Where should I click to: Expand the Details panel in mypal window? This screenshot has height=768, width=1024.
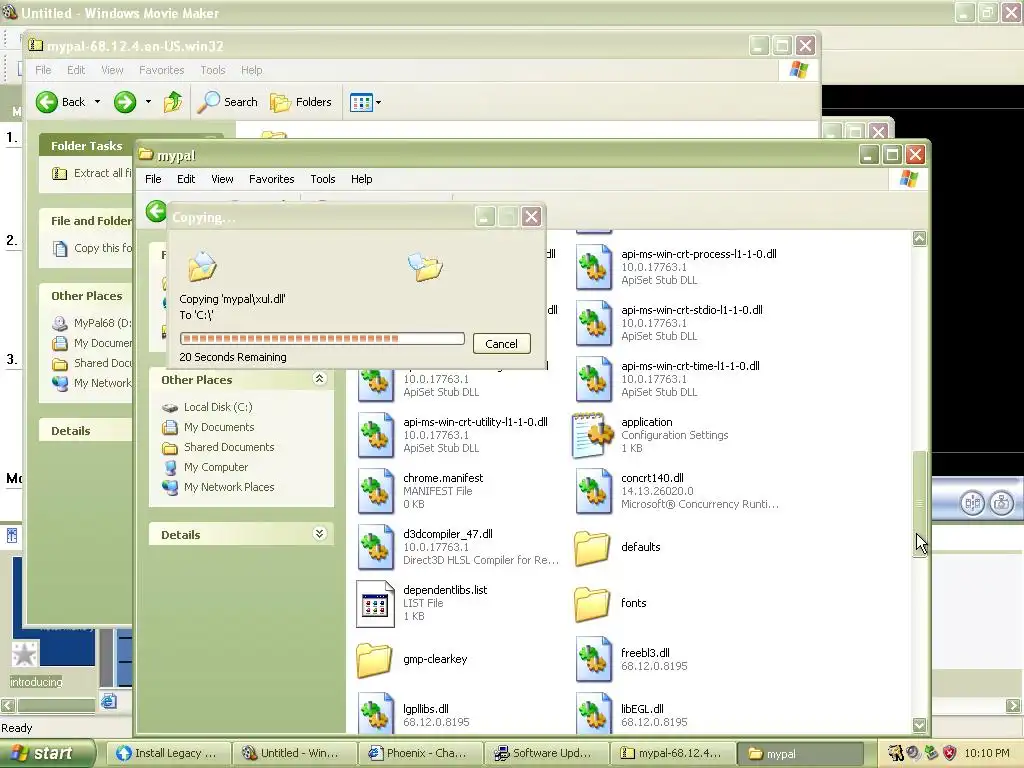point(319,534)
